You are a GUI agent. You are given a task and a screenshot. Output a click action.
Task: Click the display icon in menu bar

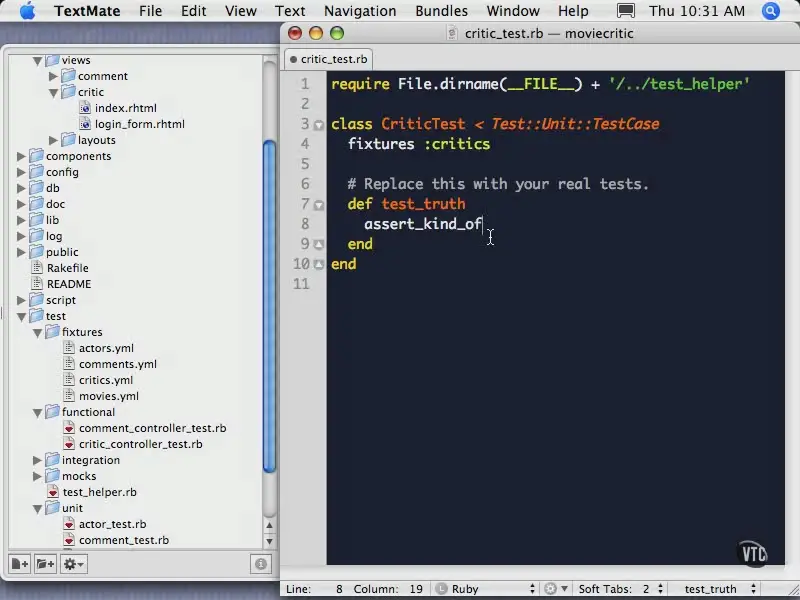point(626,11)
